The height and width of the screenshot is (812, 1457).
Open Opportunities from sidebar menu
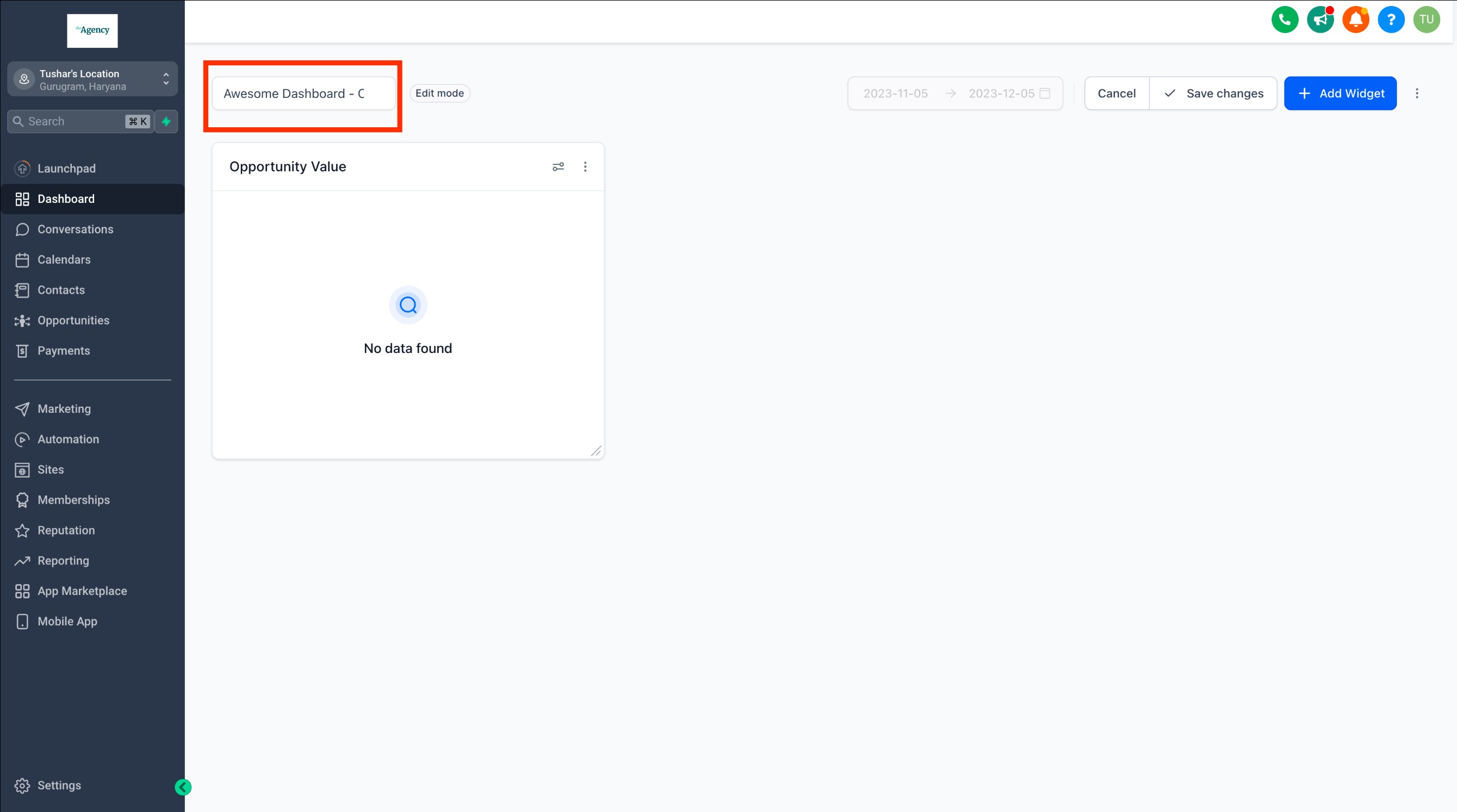tap(73, 320)
